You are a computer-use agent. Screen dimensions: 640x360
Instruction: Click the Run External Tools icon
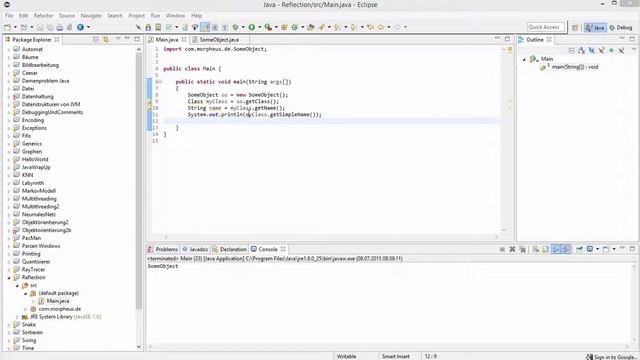click(268, 27)
